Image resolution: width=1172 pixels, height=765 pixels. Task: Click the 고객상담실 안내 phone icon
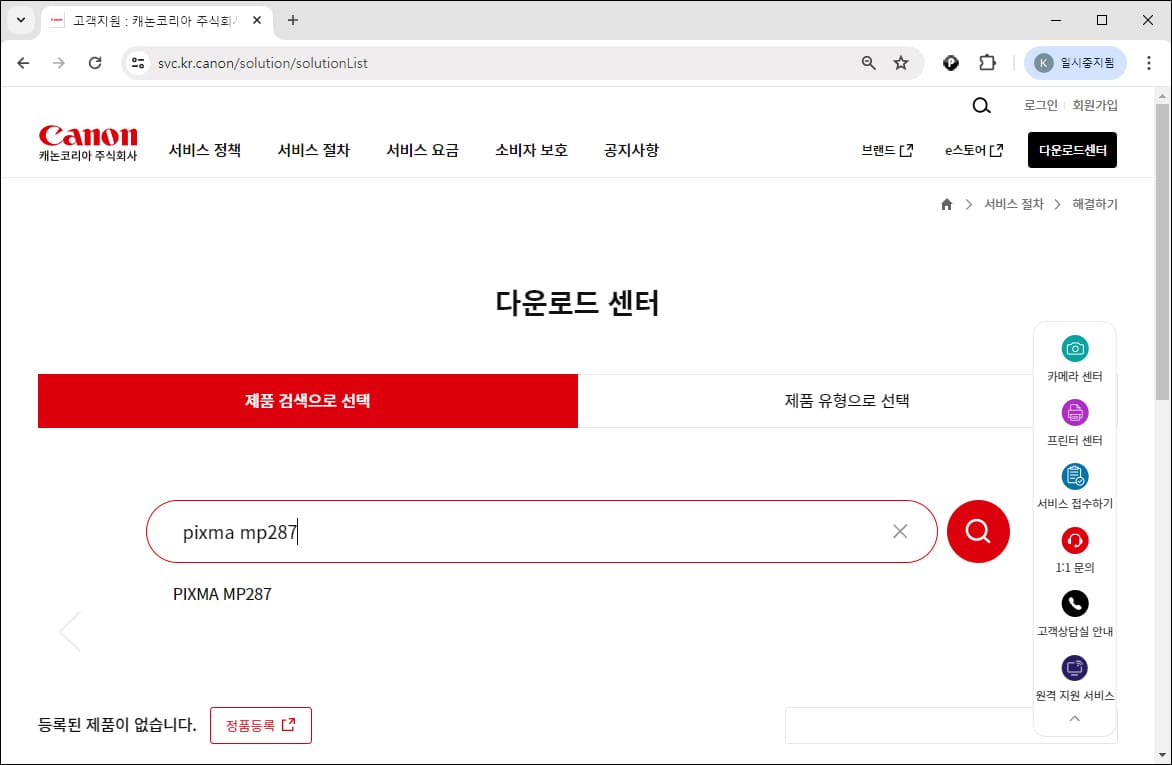tap(1075, 603)
